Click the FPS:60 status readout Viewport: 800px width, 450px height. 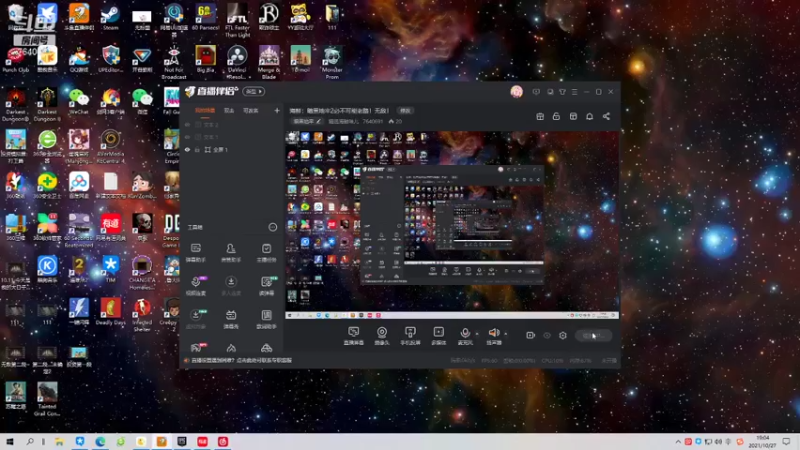coord(489,360)
